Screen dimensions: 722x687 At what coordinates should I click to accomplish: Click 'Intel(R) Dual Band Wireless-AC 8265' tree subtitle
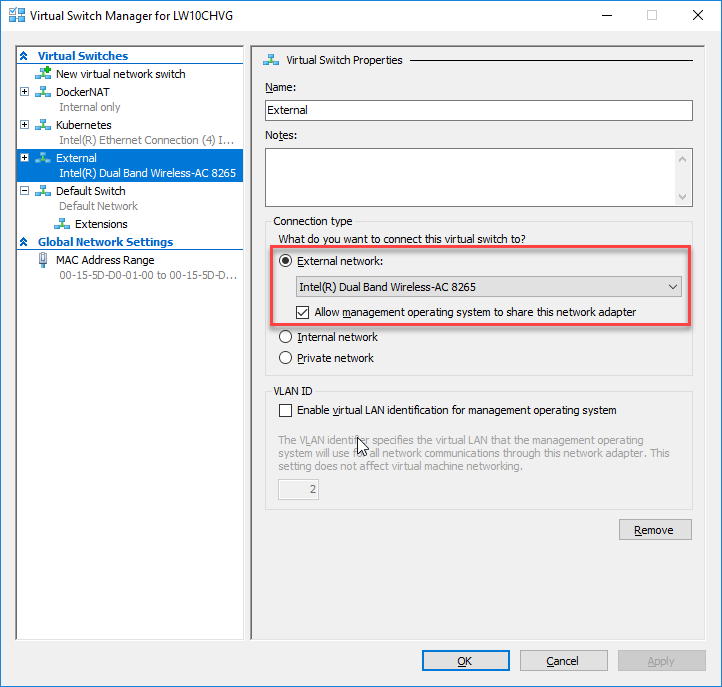pos(147,173)
